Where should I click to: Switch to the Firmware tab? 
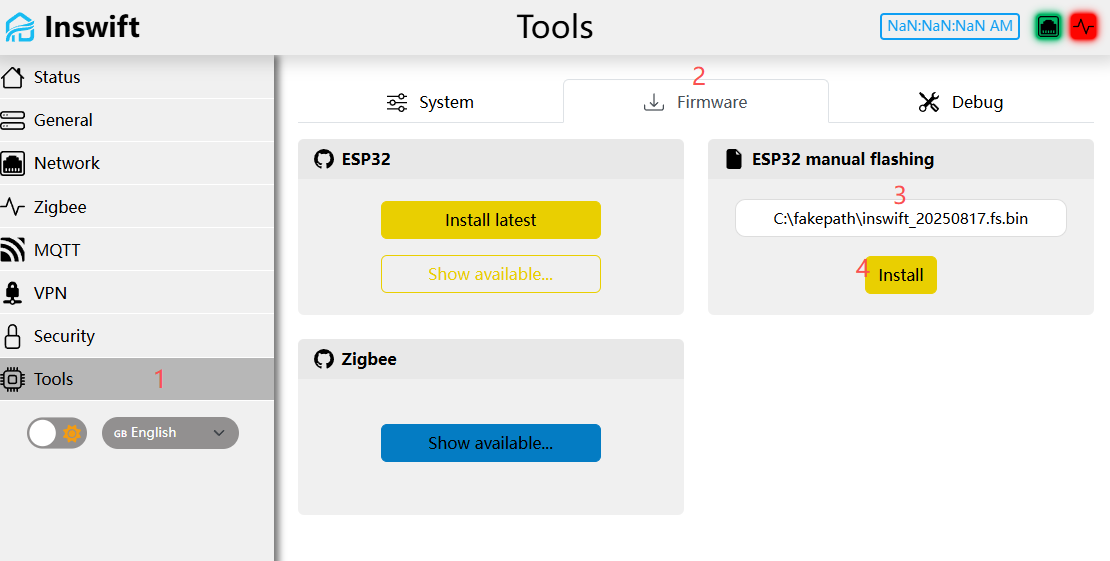(696, 101)
